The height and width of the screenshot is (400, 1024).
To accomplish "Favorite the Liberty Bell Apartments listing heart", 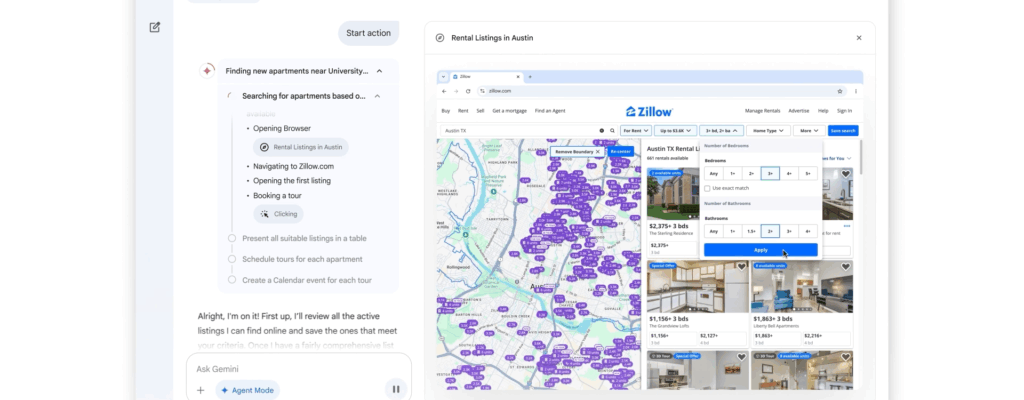I will click(x=846, y=267).
